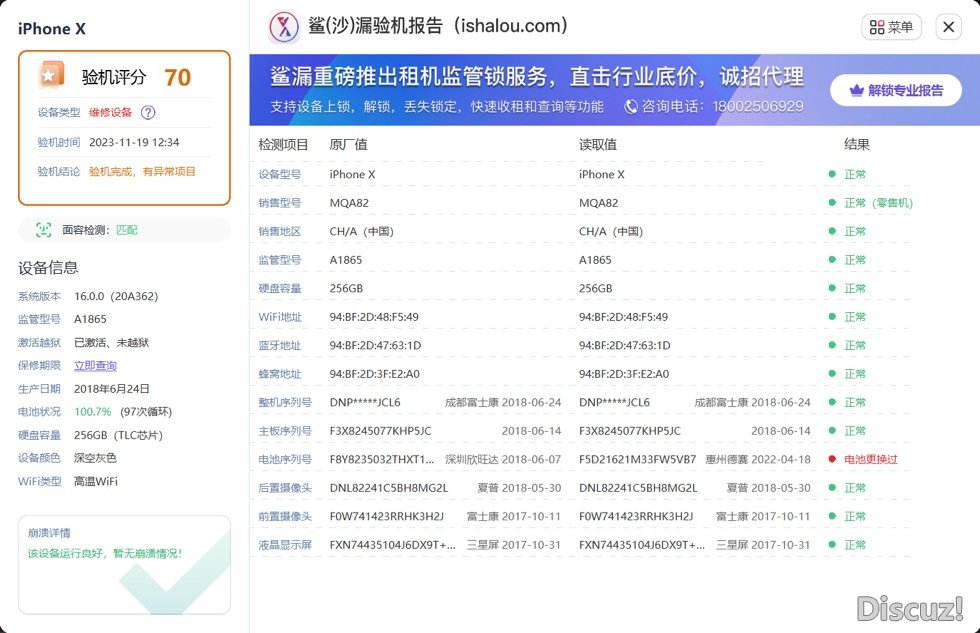This screenshot has height=633, width=980.
Task: Click the face scan icon beside 面容检测
Action: (43, 230)
